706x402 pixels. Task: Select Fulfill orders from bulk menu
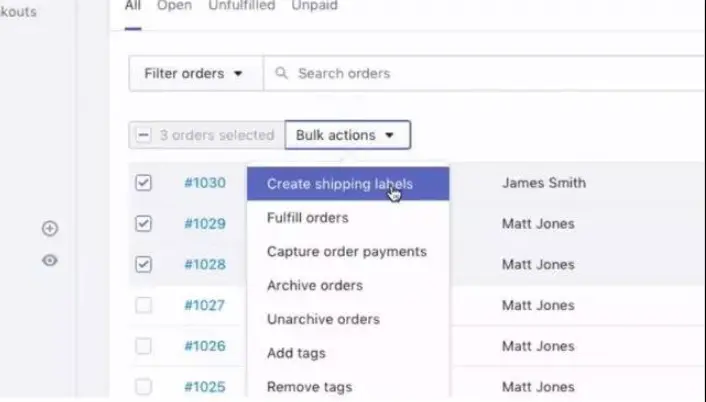point(307,217)
